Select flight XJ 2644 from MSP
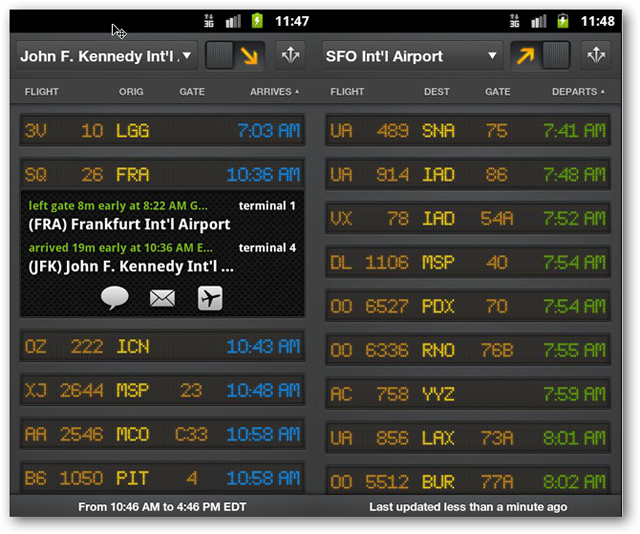The width and height of the screenshot is (640, 534). (162, 390)
